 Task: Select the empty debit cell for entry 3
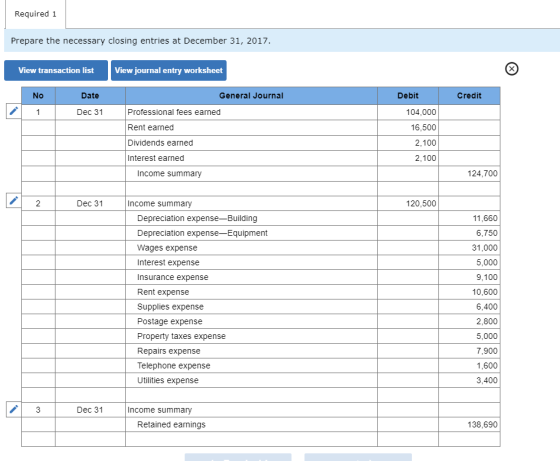pyautogui.click(x=408, y=410)
